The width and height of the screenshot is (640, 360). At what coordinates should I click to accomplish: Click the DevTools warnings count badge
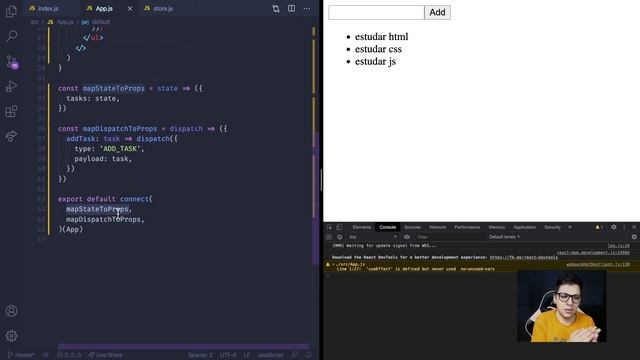pyautogui.click(x=599, y=227)
